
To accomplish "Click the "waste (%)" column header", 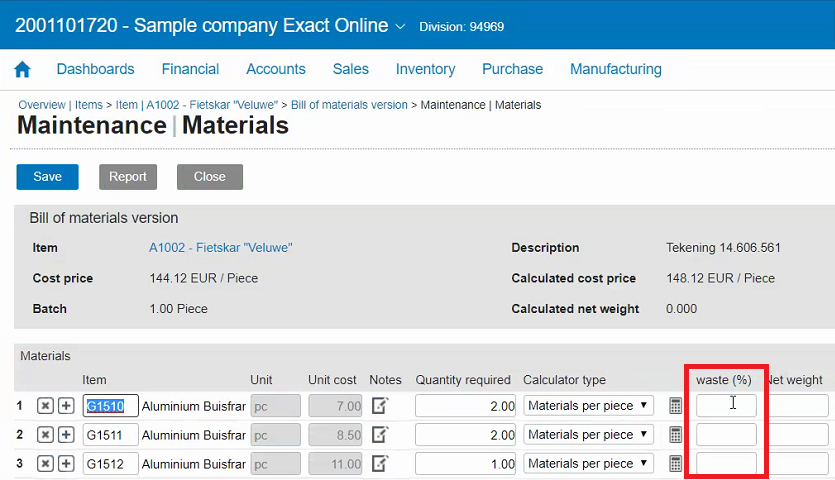I will [724, 380].
